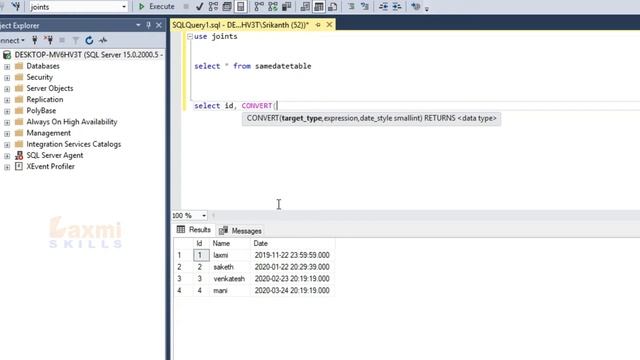Screen dimensions: 640x360
Task: Select the row header for row 4
Action: click(183, 291)
